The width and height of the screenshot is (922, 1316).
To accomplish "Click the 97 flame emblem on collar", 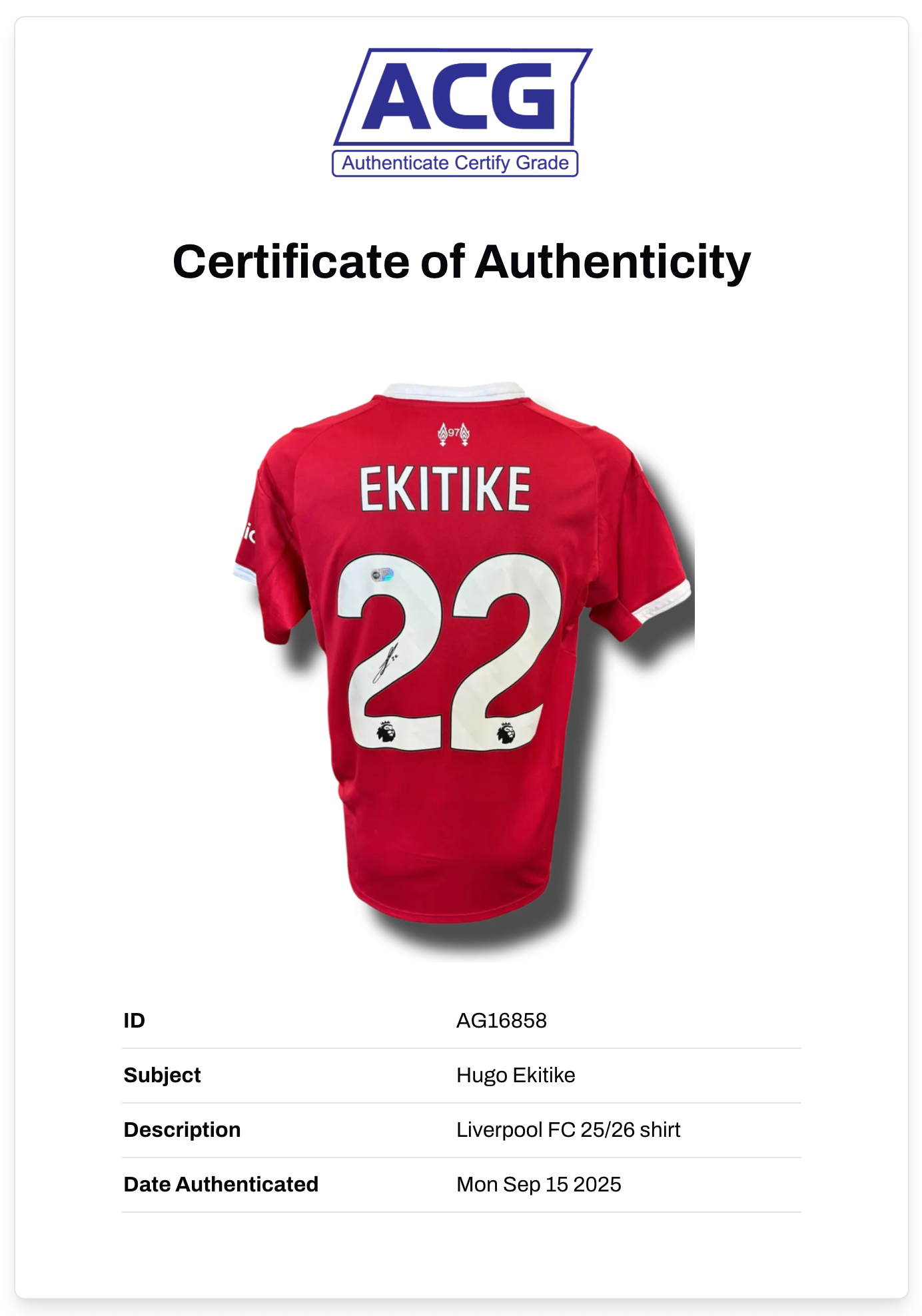I will [454, 434].
